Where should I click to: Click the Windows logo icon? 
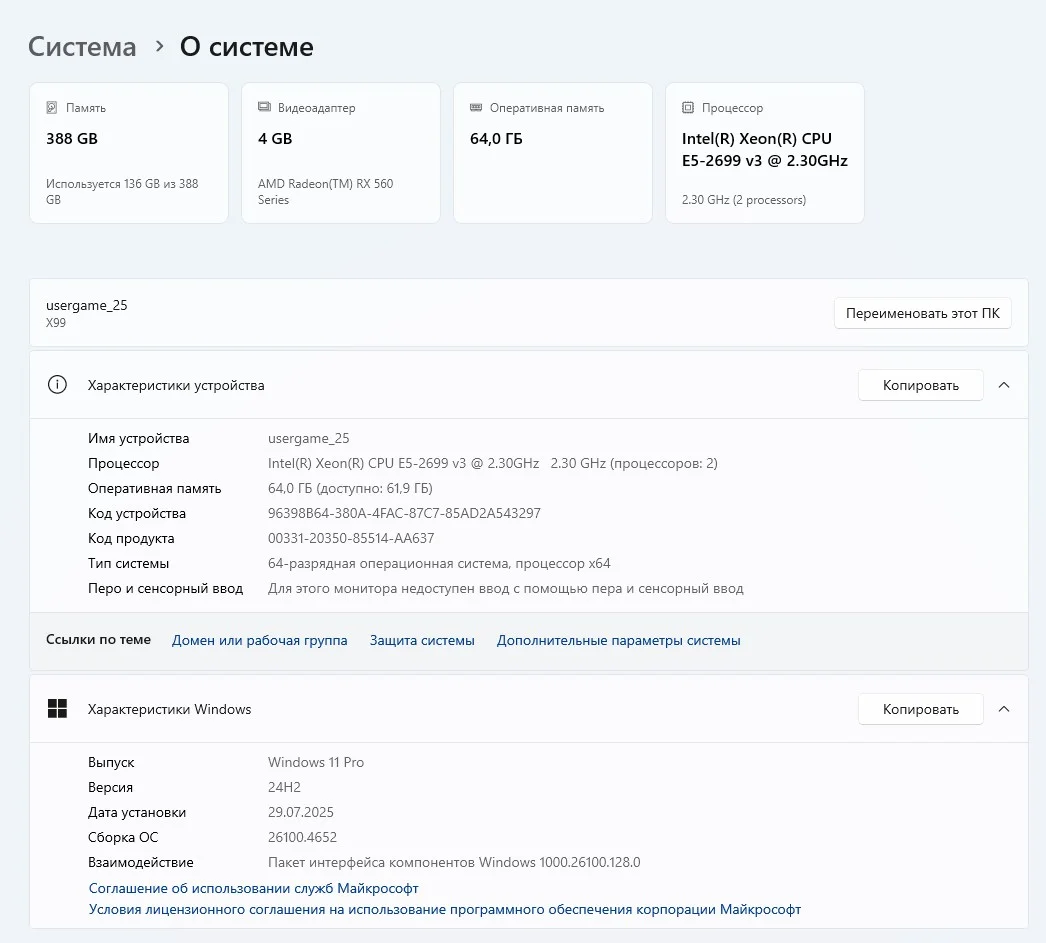57,709
